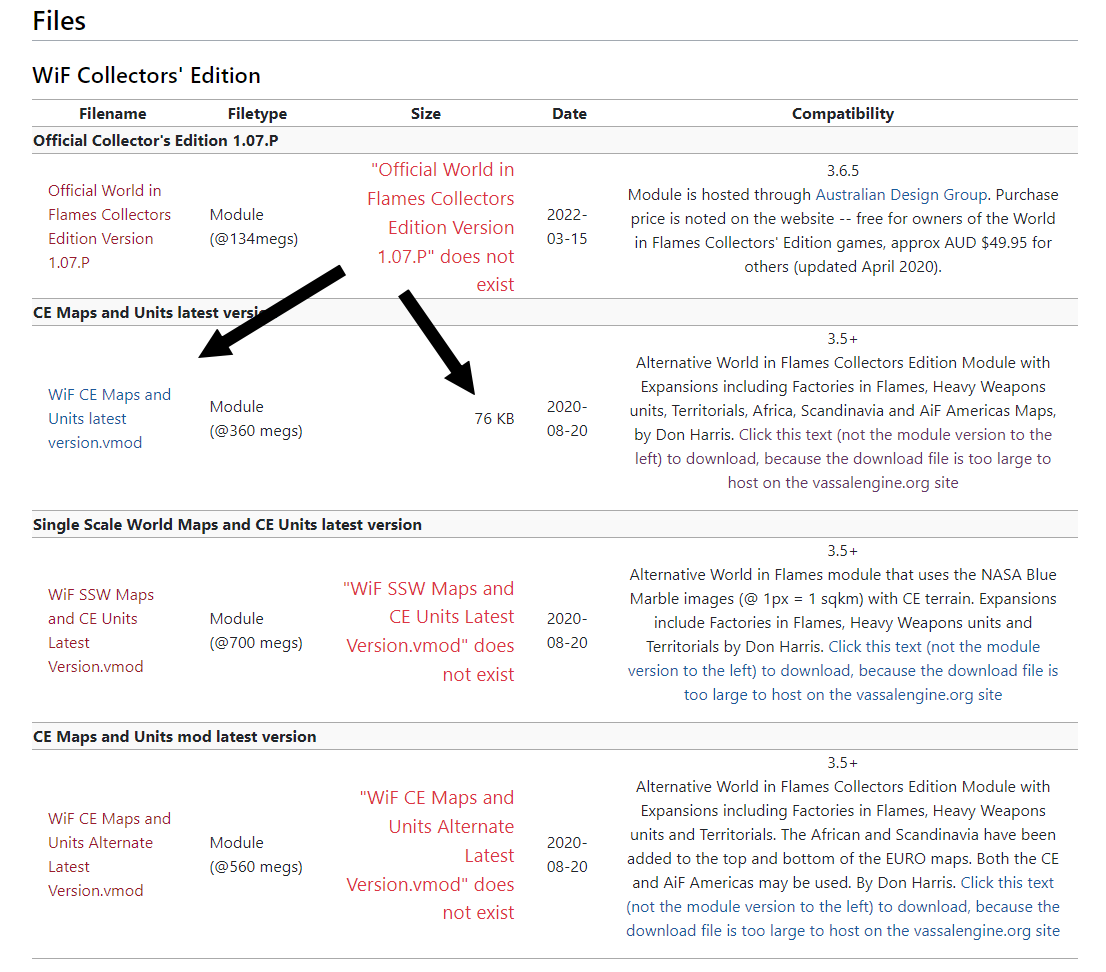Click the 3.6.5 compatibility version text
The image size is (1106, 972).
pyautogui.click(x=843, y=171)
